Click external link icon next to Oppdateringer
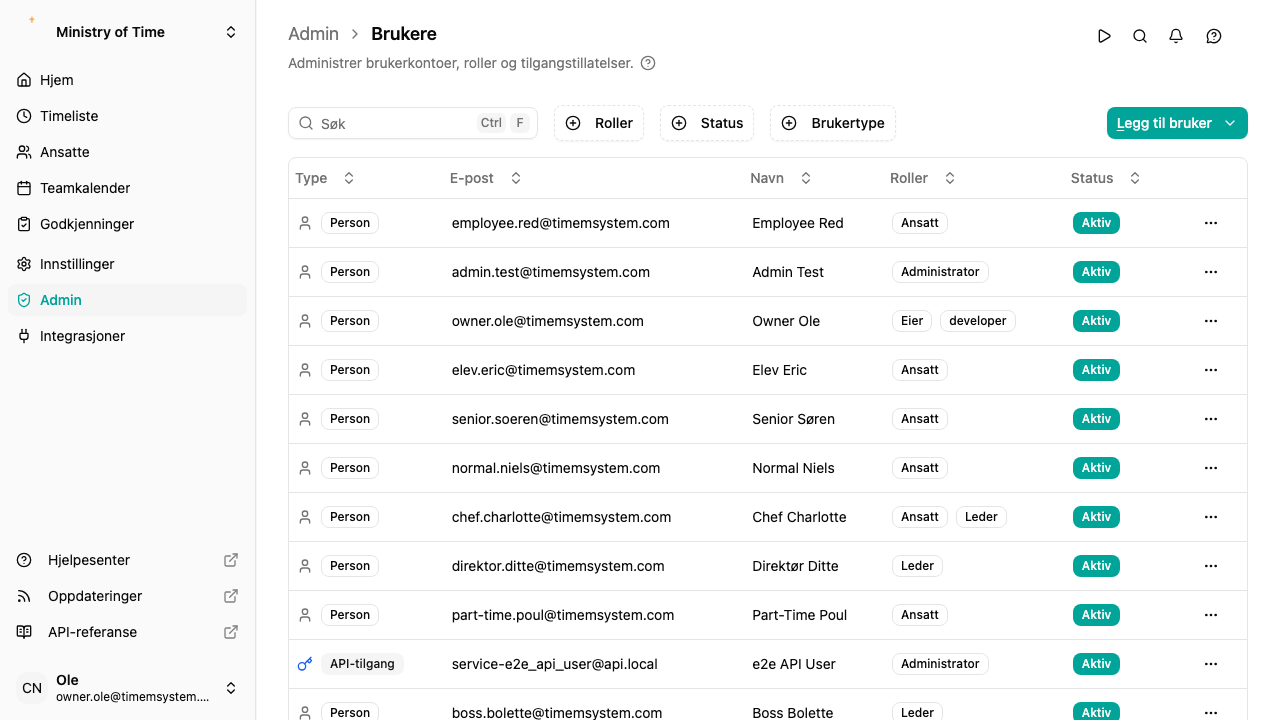Screen dimensions: 1280x720 [x=231, y=596]
